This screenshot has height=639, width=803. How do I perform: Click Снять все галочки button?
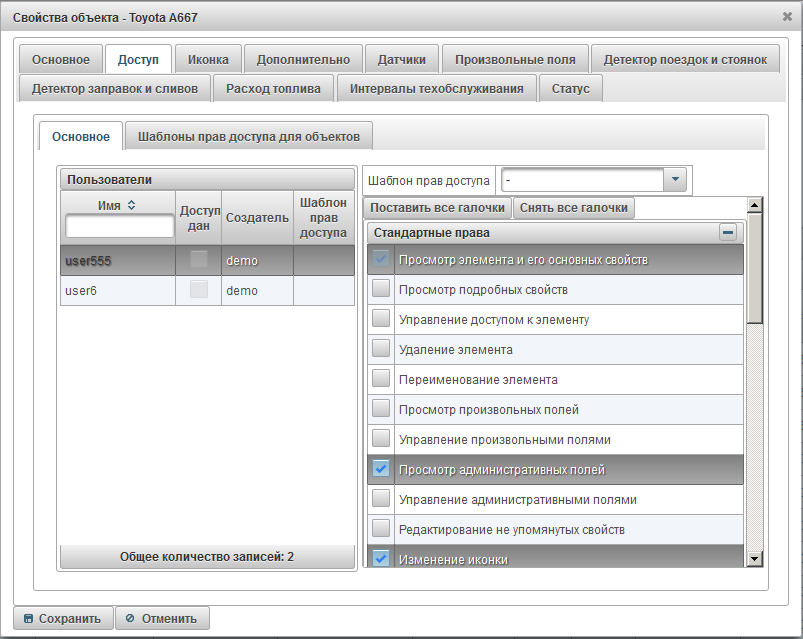click(574, 208)
